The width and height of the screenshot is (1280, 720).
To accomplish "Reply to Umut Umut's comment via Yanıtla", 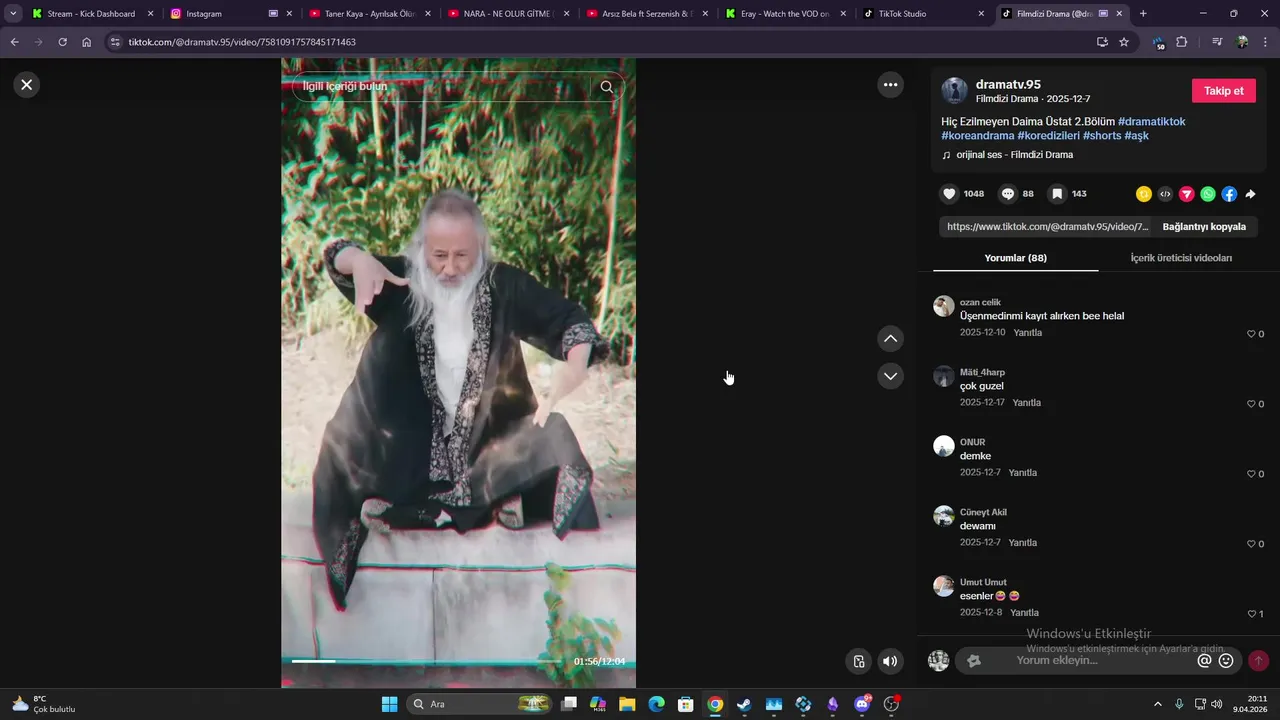I will 1024,613.
